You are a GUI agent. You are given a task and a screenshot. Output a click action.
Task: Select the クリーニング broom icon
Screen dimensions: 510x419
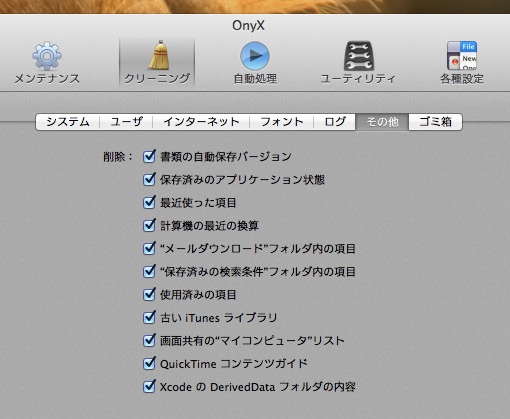[159, 55]
